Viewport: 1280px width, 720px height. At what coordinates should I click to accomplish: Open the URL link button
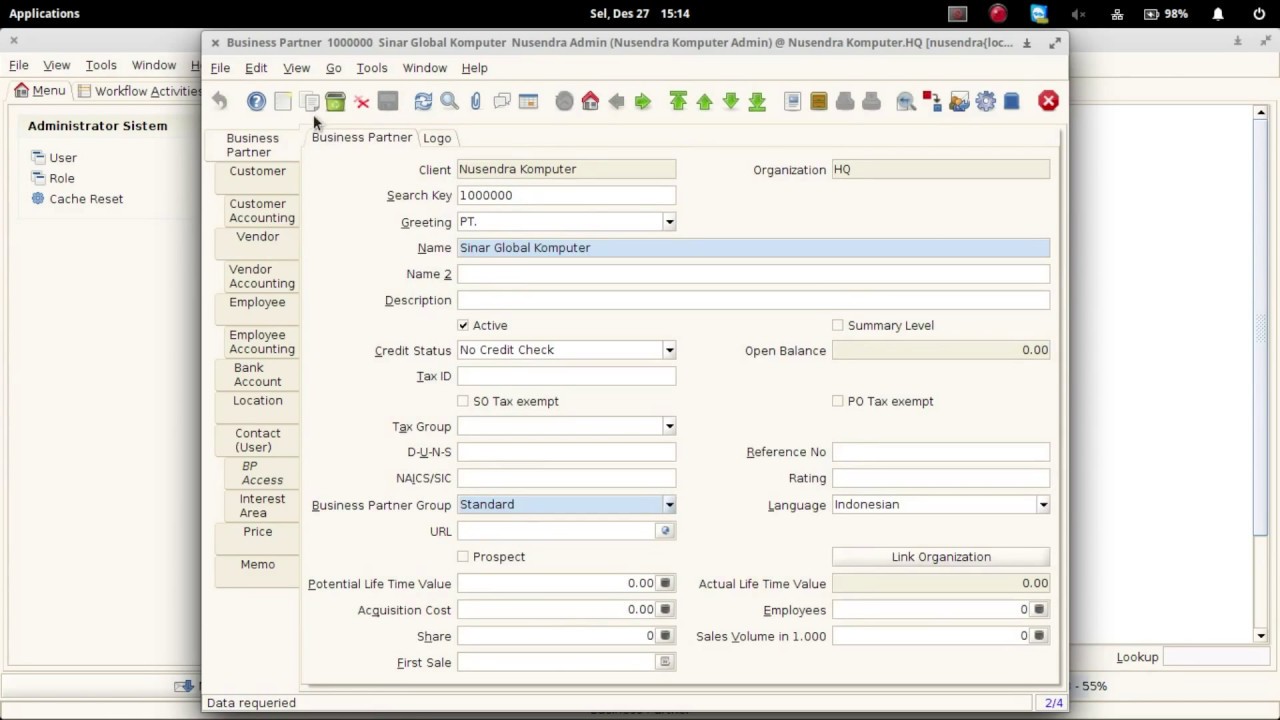[666, 531]
